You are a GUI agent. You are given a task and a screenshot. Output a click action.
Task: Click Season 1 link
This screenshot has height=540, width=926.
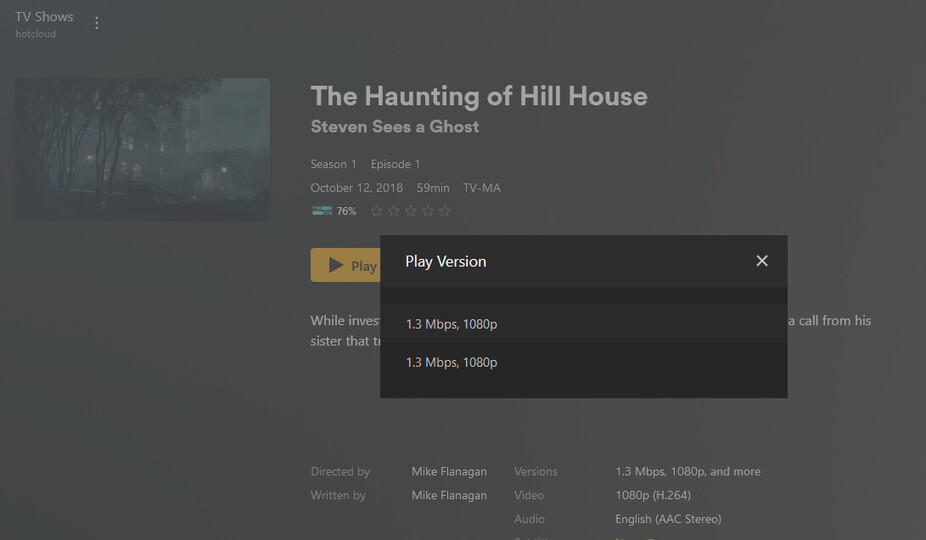click(x=334, y=164)
